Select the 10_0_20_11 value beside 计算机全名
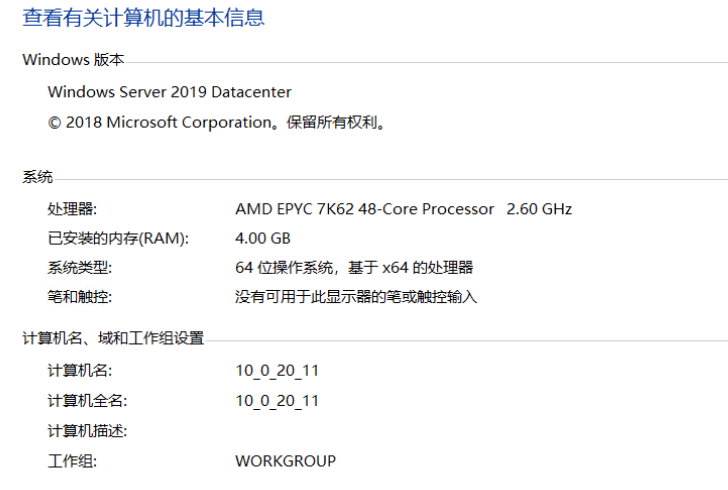This screenshot has width=728, height=490. [x=276, y=401]
